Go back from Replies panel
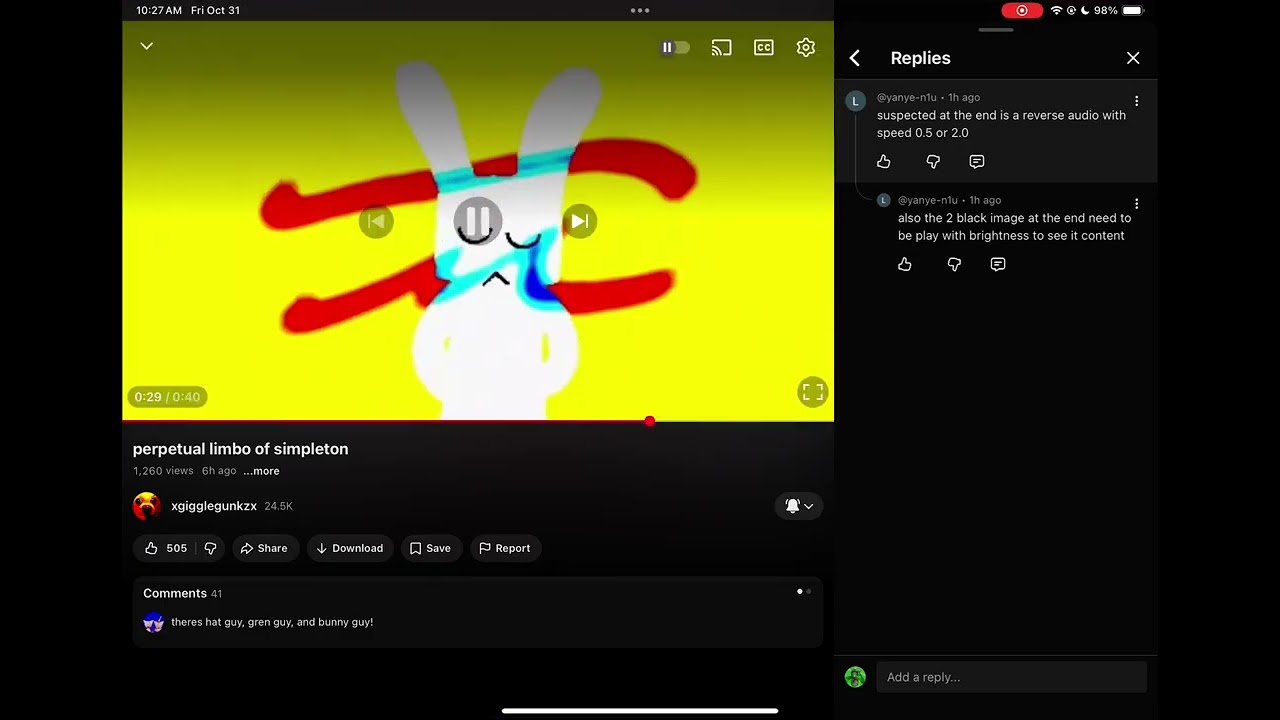The image size is (1280, 720). click(x=855, y=58)
